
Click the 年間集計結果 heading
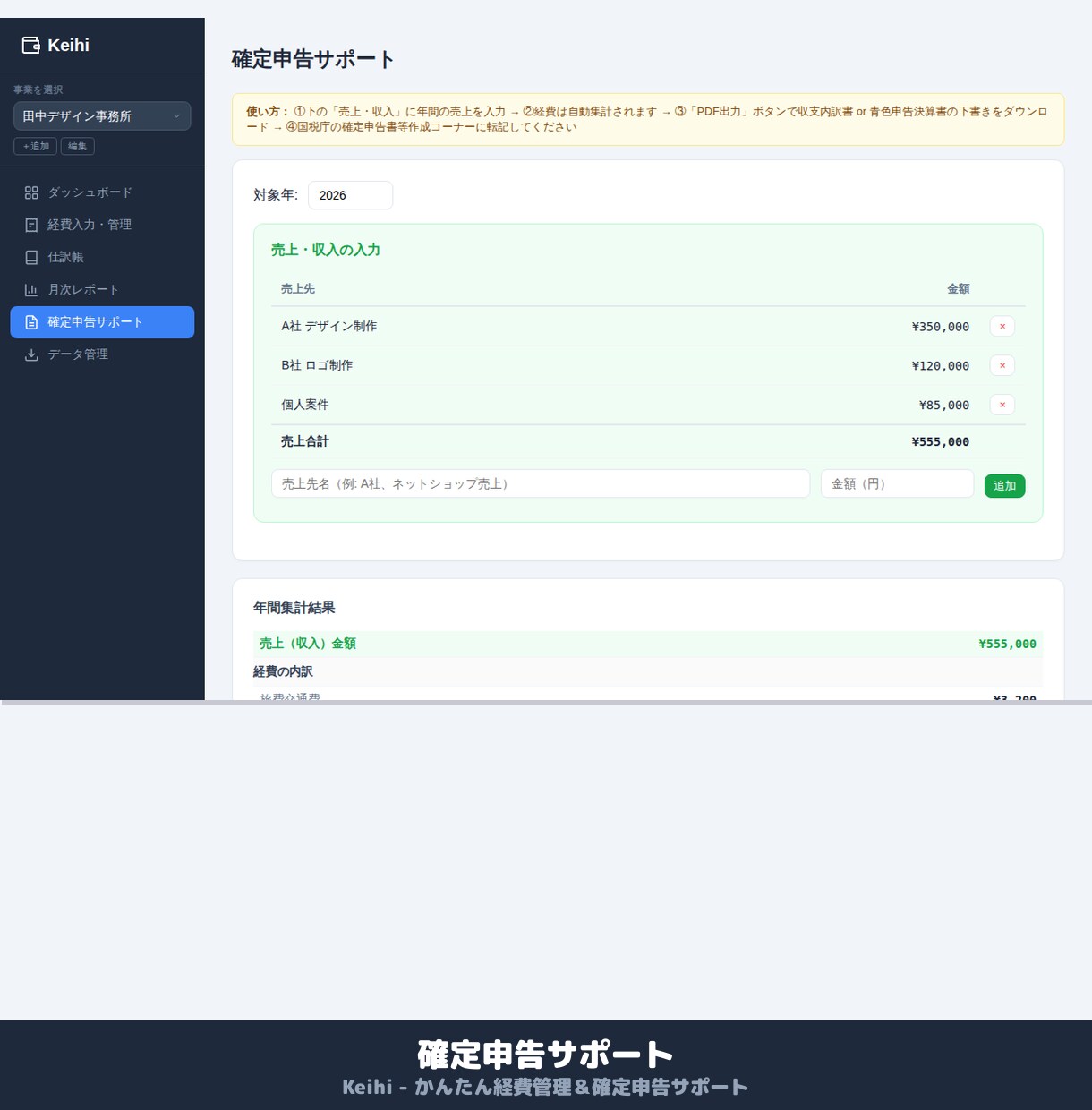294,608
